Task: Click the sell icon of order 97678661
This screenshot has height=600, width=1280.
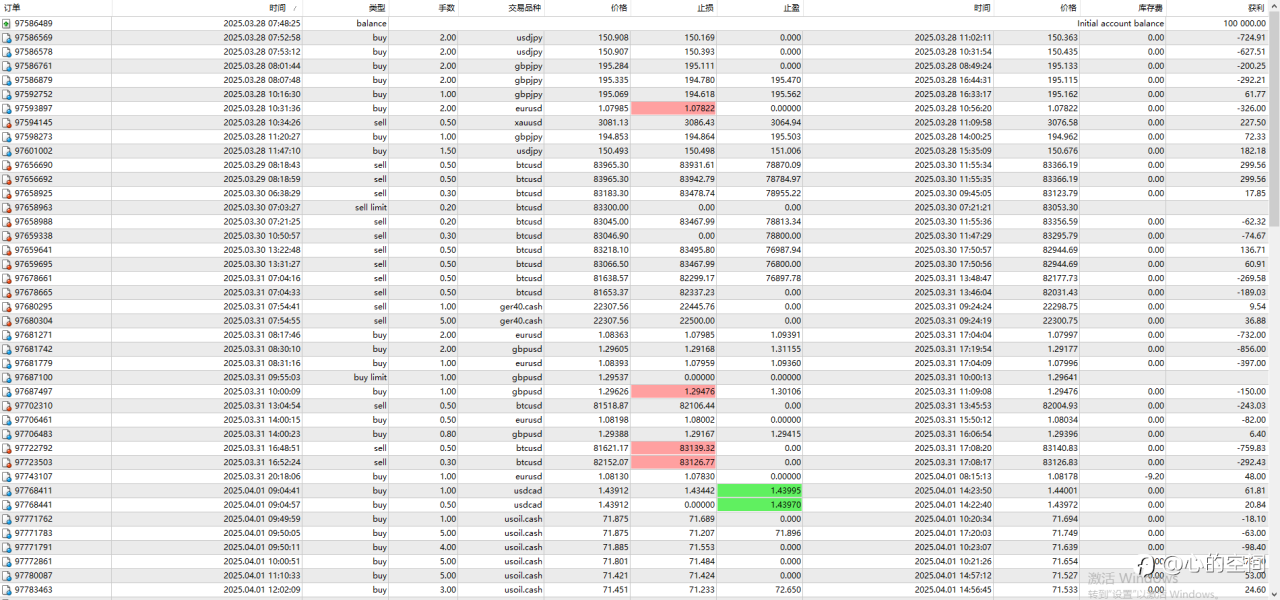Action: [7, 278]
